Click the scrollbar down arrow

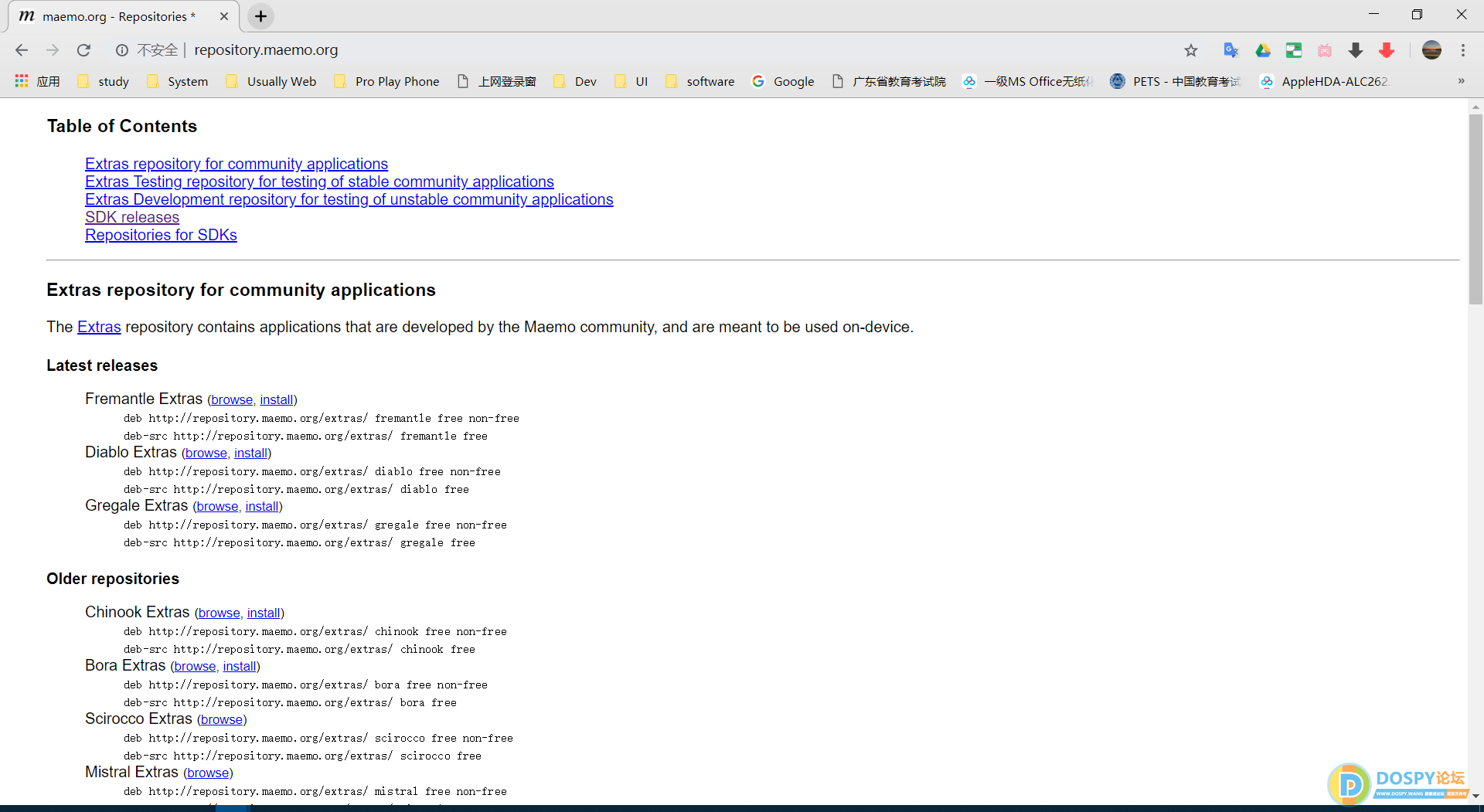[1475, 795]
